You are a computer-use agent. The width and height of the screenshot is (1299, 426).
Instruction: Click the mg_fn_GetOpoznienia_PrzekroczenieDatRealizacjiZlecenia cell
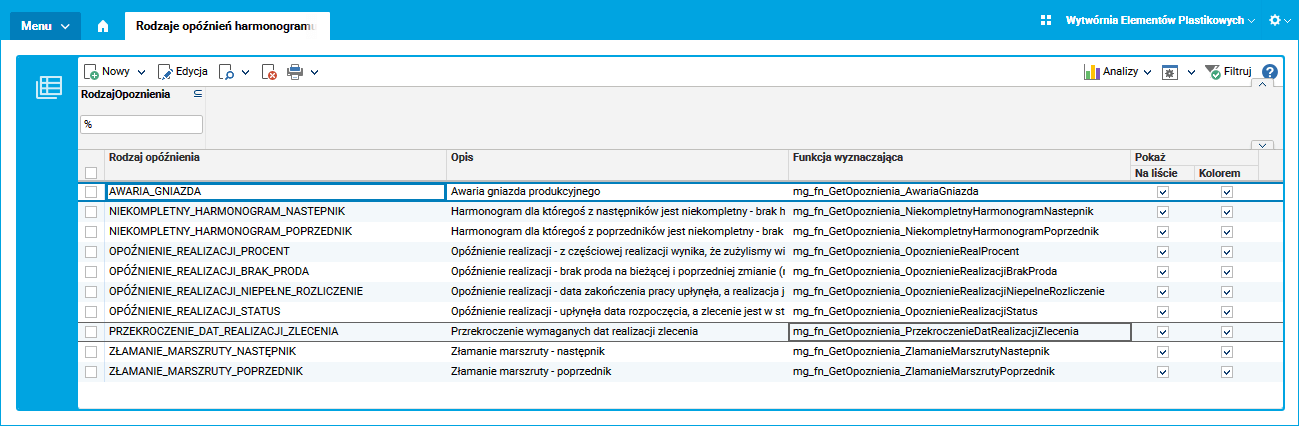pyautogui.click(x=959, y=332)
